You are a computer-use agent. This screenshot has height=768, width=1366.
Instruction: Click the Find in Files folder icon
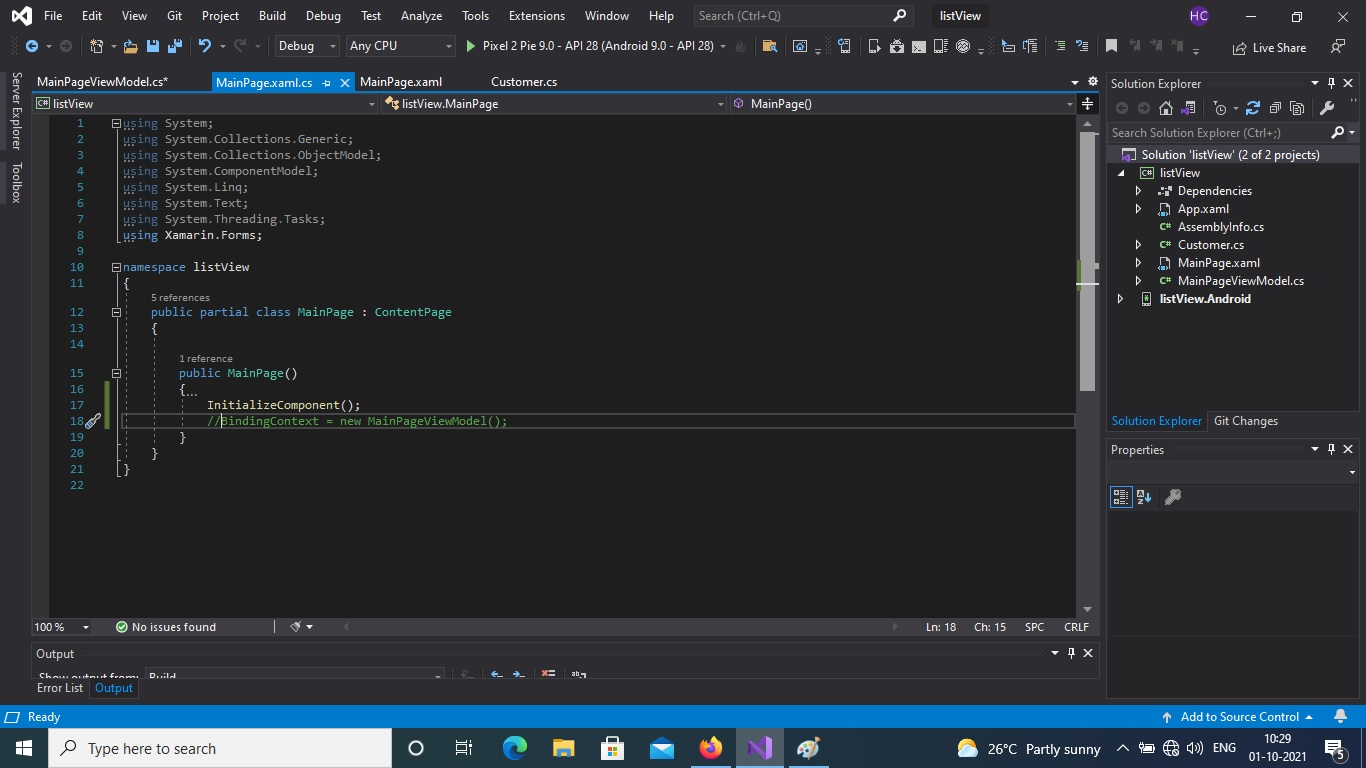point(768,46)
